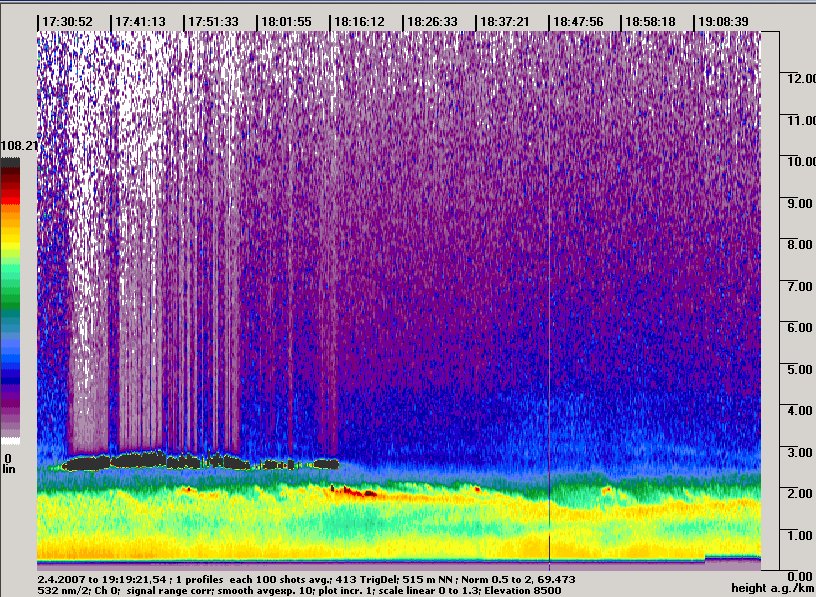Click the 17:30:52 time marker
Image resolution: width=816 pixels, height=597 pixels.
pyautogui.click(x=67, y=22)
